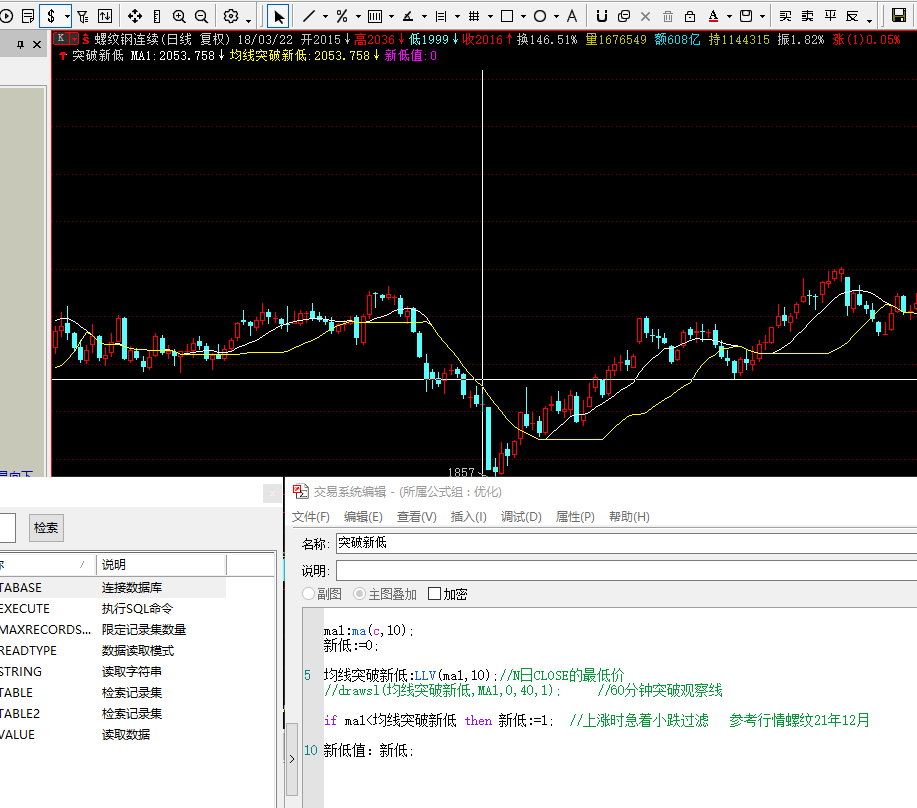Expand the hash grid tool dropdown arrow
The width and height of the screenshot is (917, 808).
click(490, 16)
